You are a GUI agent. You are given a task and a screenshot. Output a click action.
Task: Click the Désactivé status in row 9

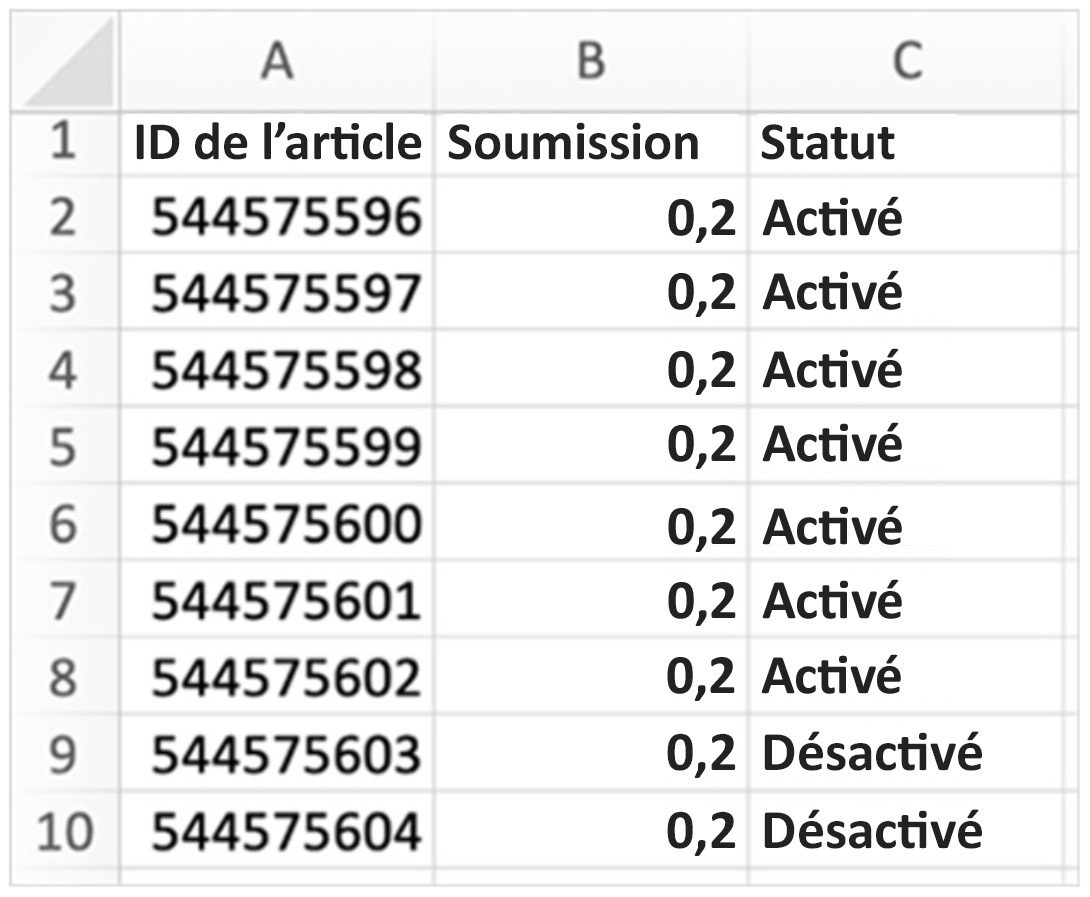pos(872,753)
